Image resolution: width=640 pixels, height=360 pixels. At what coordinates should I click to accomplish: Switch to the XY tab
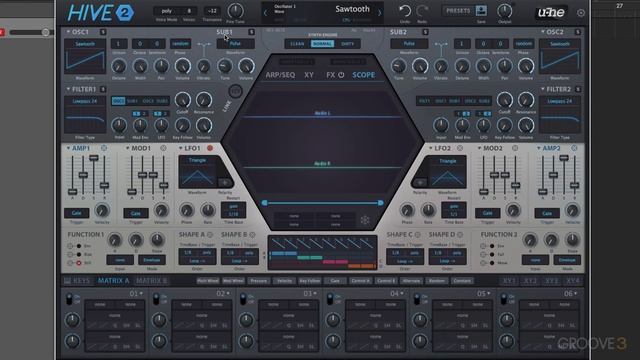pos(309,75)
